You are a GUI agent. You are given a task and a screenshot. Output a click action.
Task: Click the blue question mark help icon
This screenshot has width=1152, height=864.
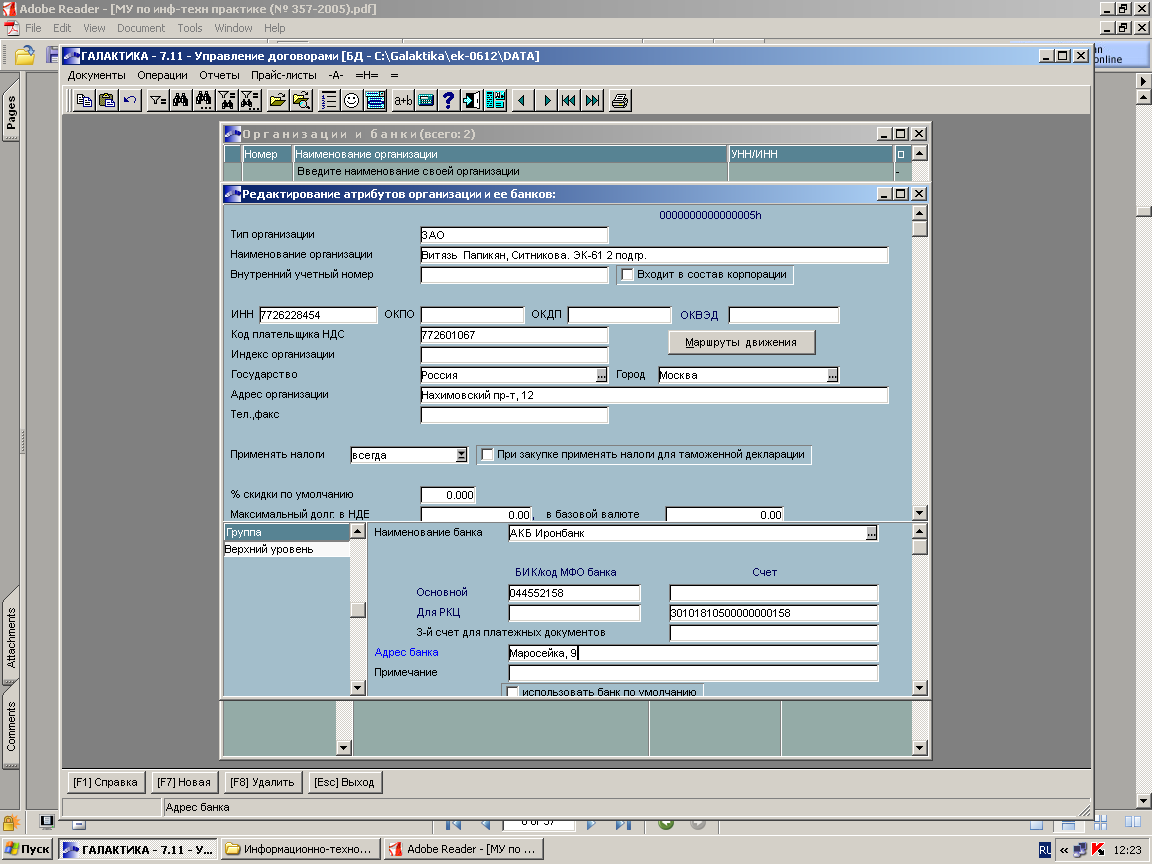[449, 100]
